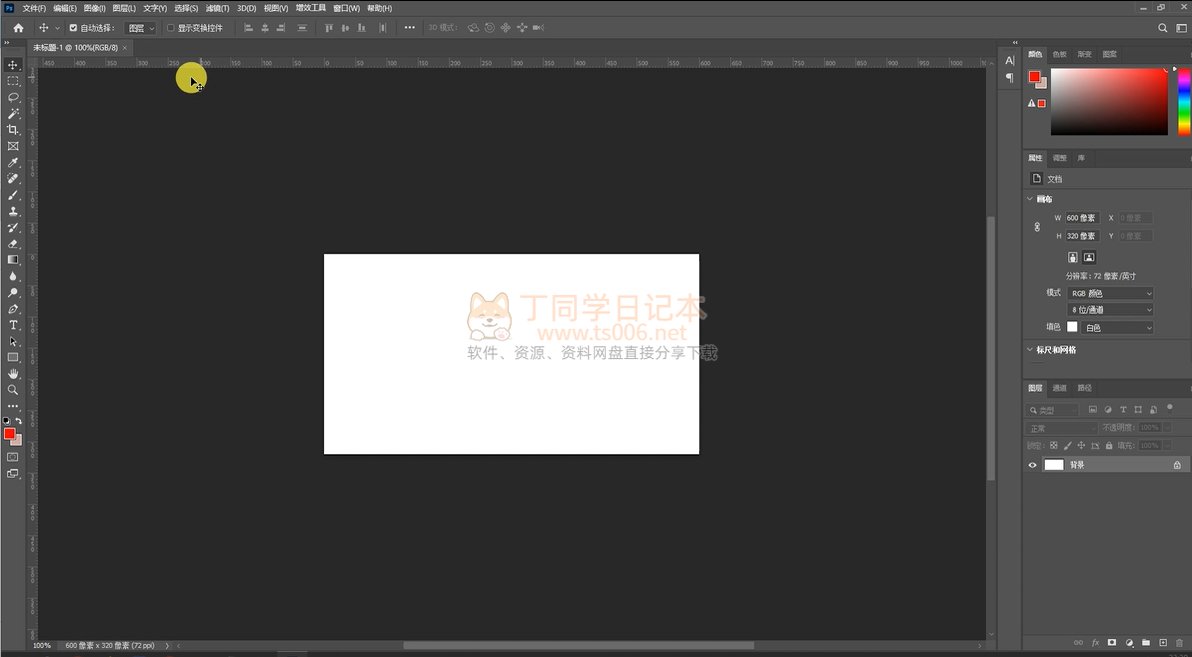The width and height of the screenshot is (1192, 657).
Task: Click the Home icon in options bar
Action: coord(18,28)
